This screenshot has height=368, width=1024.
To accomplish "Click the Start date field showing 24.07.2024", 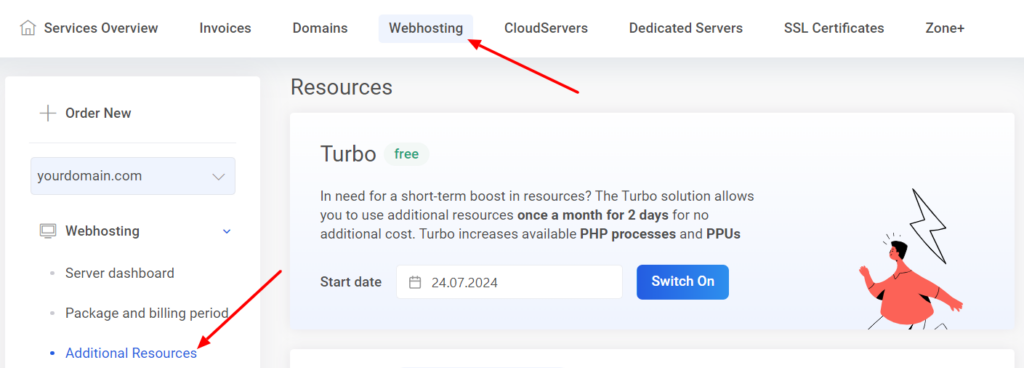I will coord(509,282).
